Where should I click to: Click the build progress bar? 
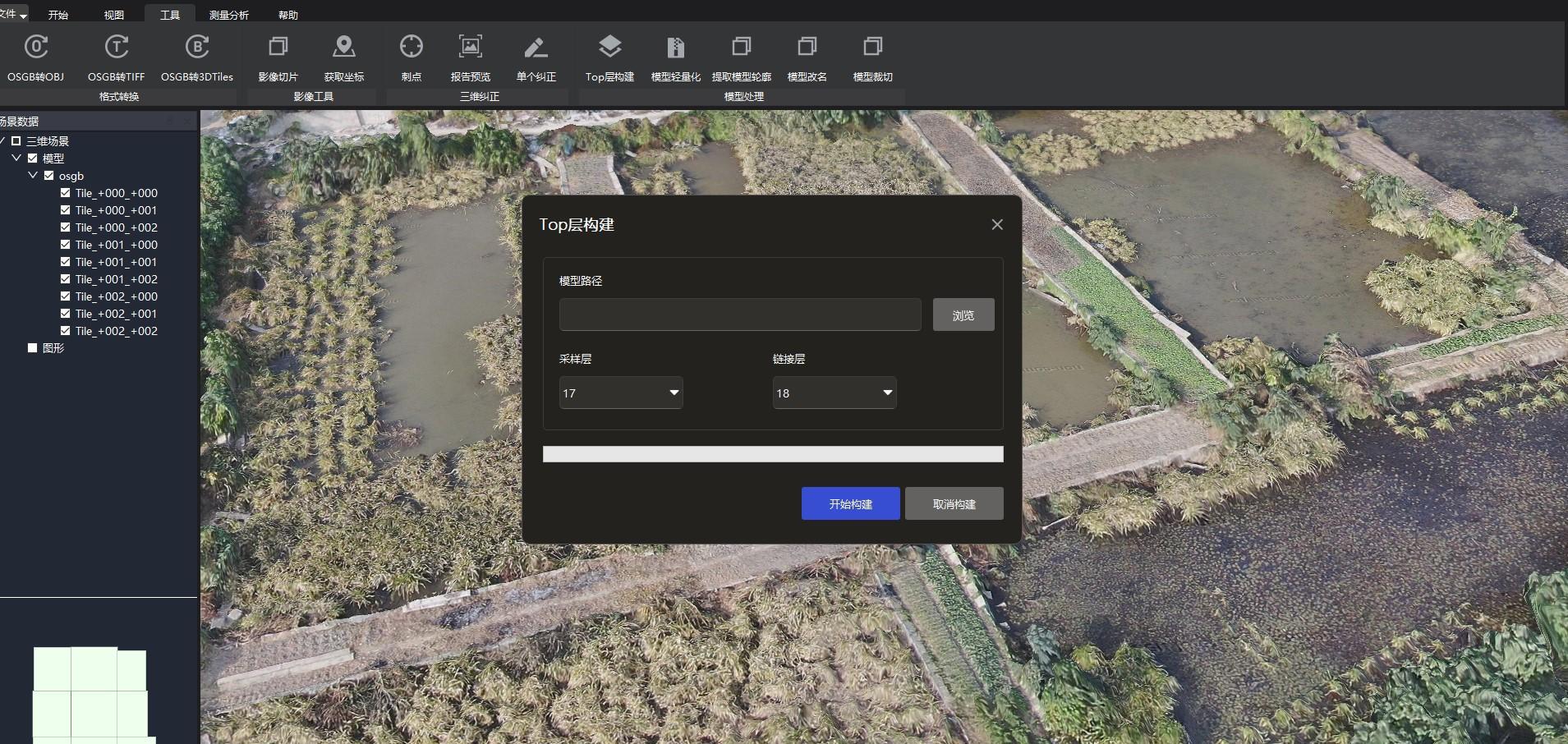pos(773,454)
